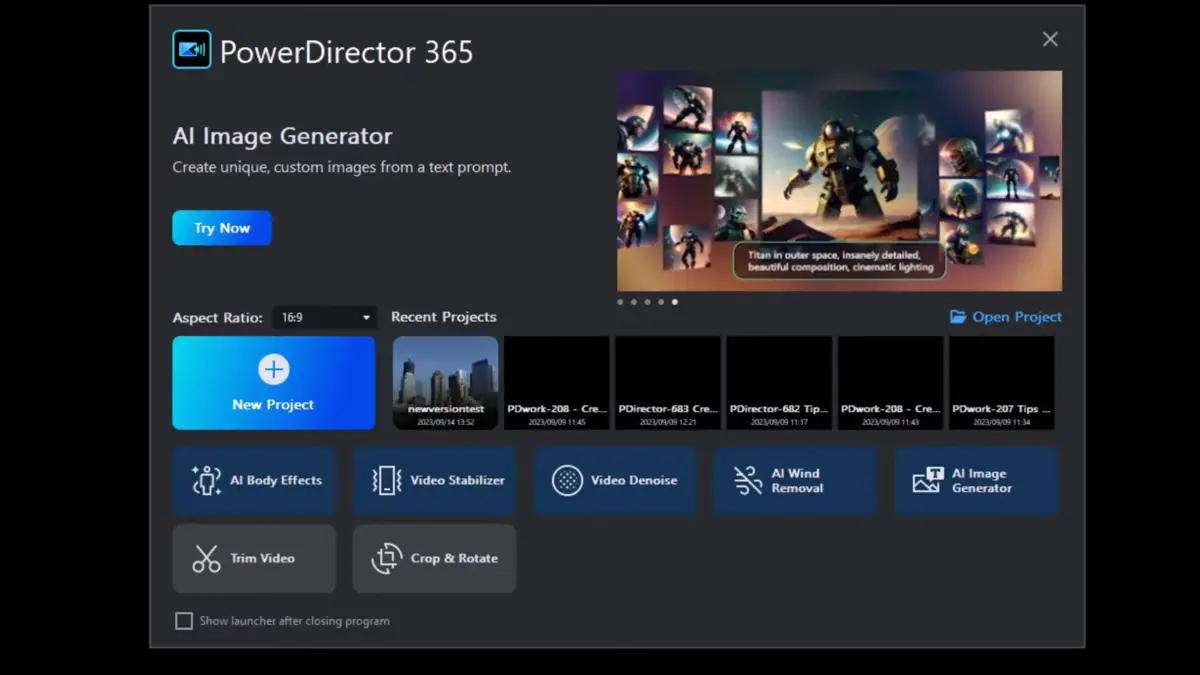Open the AI Wind Removal tool
This screenshot has width=1200, height=675.
(795, 481)
